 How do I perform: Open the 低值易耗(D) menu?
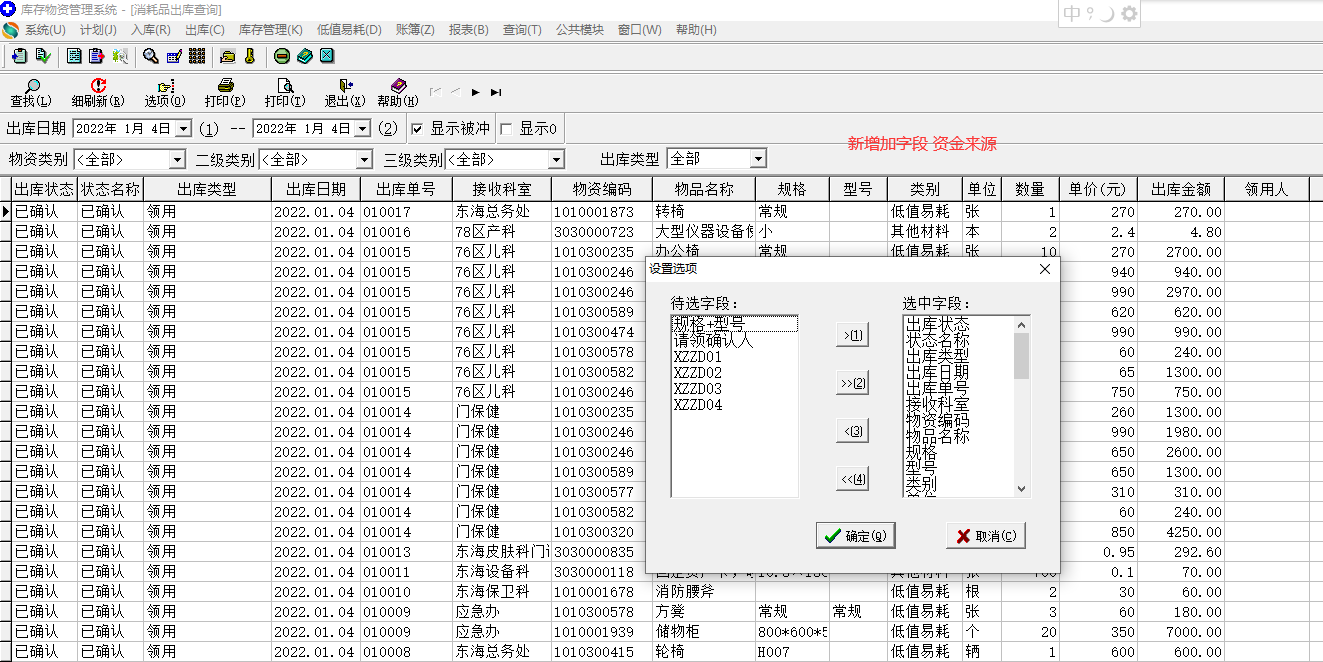click(349, 30)
